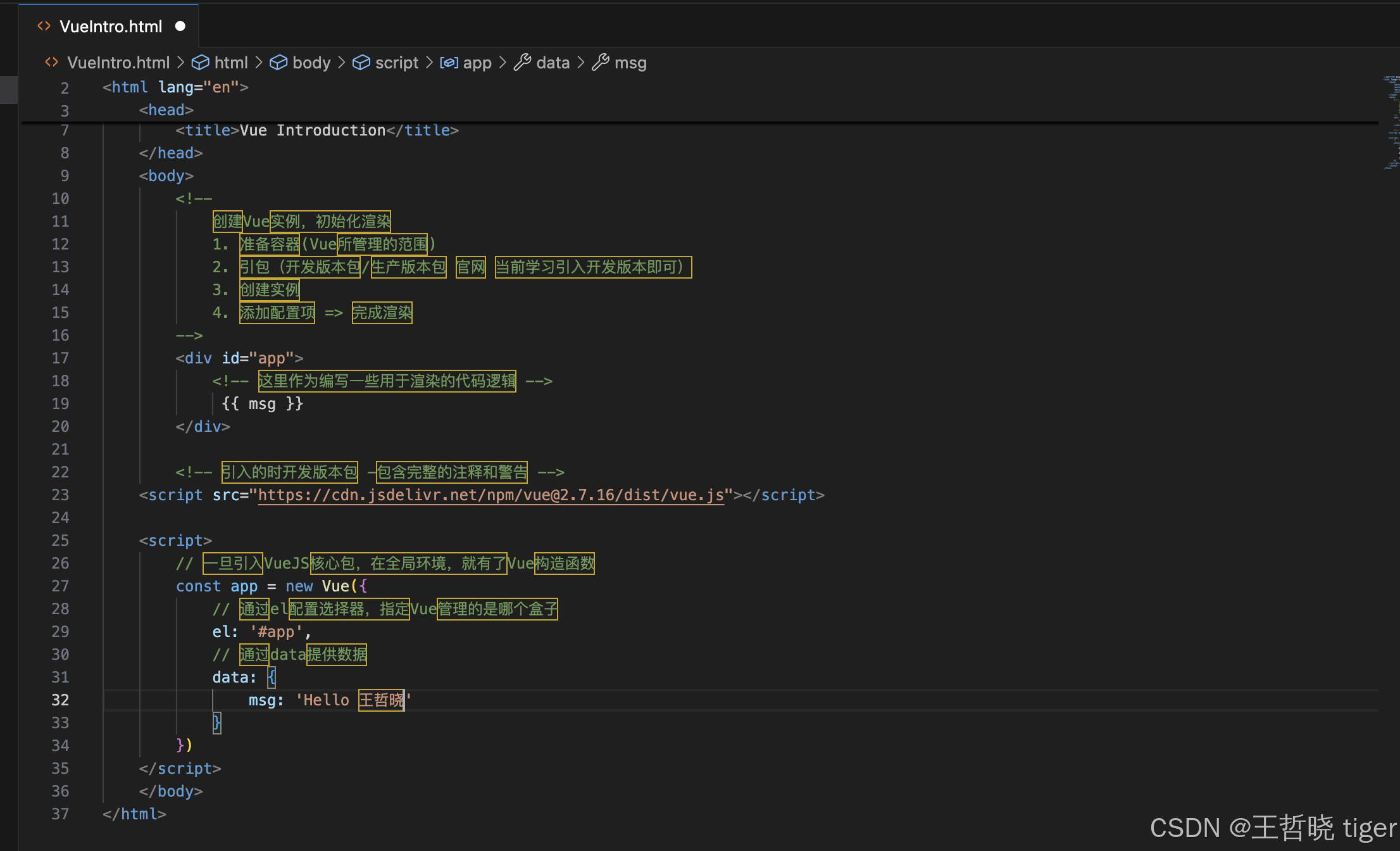Click the variable icon beside app breadcrumb
This screenshot has width=1400, height=851.
coord(449,62)
